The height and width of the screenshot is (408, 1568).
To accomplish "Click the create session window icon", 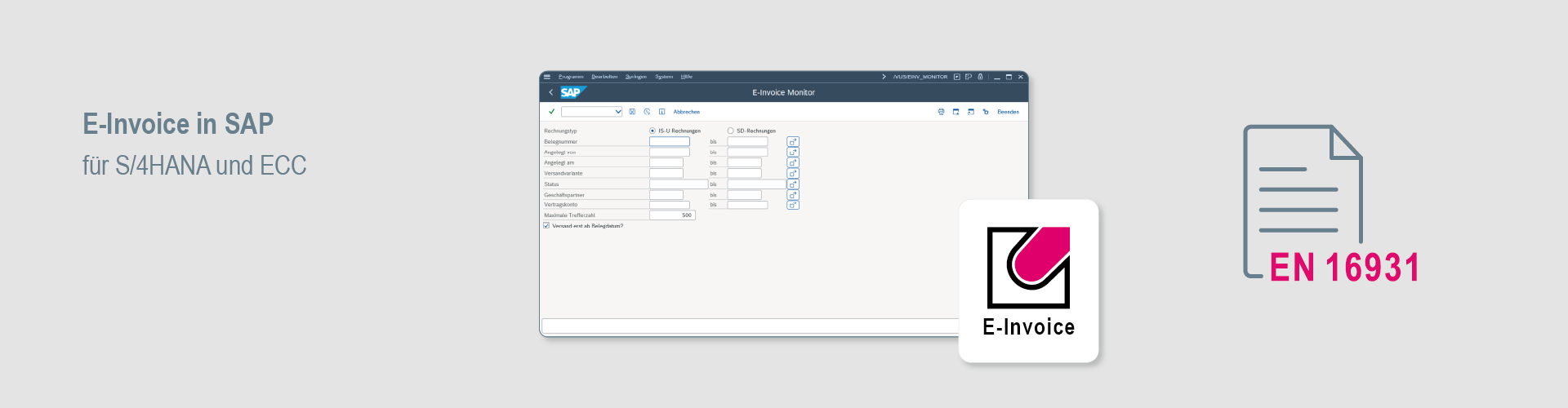I will (x=955, y=112).
